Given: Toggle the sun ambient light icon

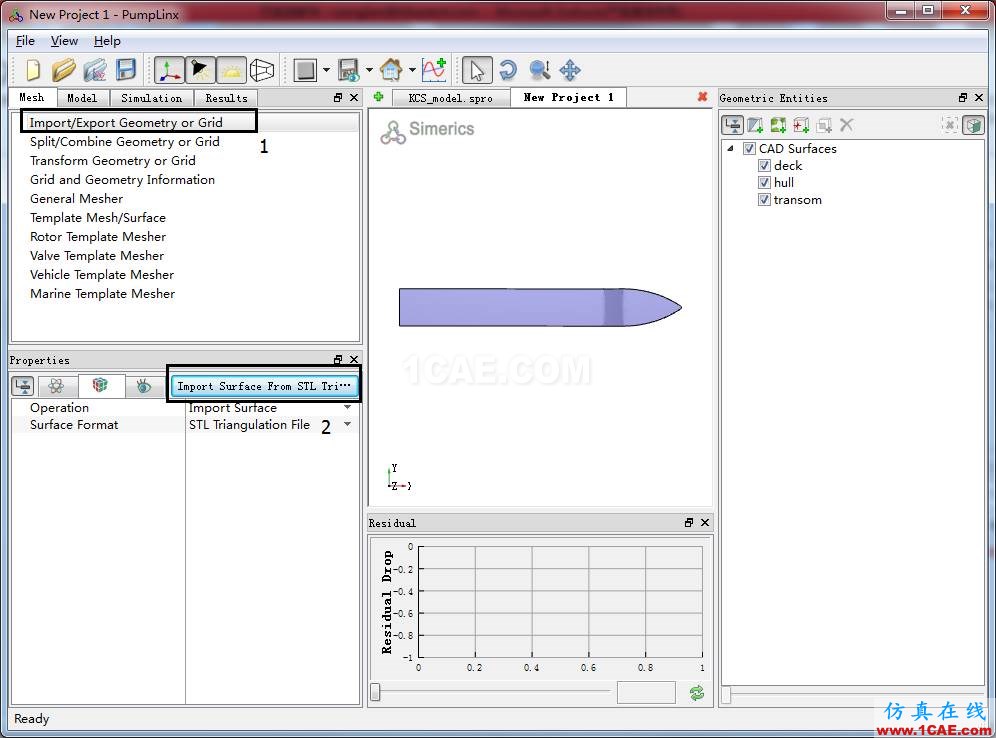Looking at the screenshot, I should pos(231,70).
